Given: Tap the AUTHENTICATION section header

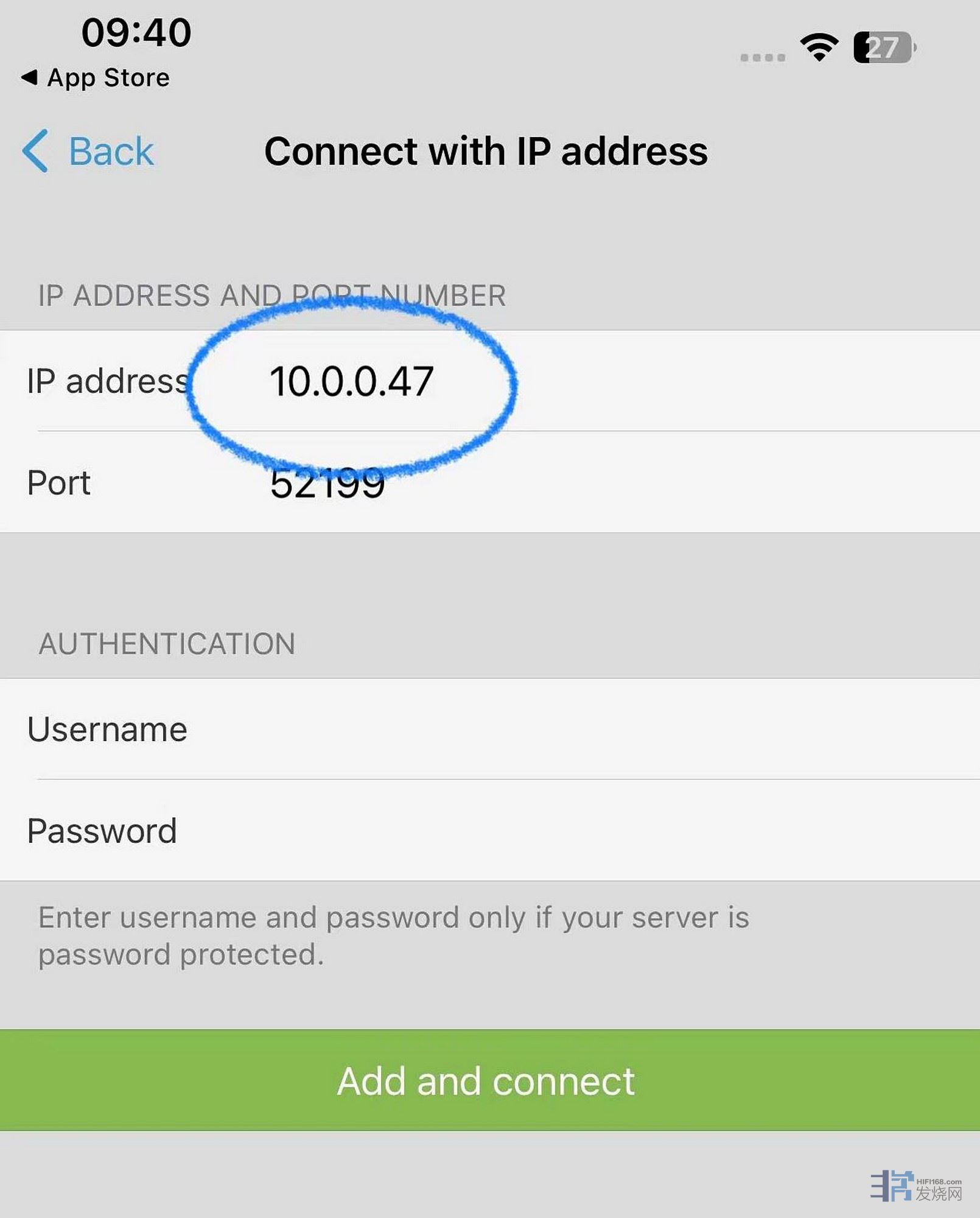Looking at the screenshot, I should (167, 644).
